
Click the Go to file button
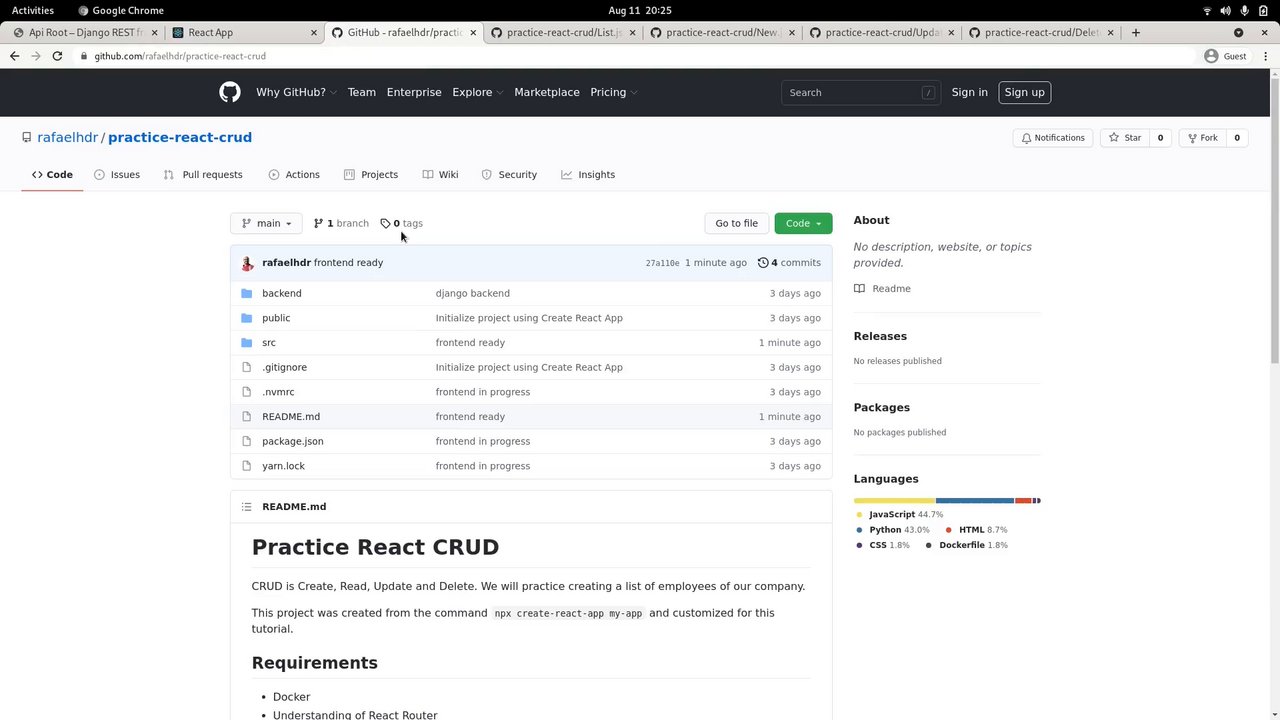[736, 223]
